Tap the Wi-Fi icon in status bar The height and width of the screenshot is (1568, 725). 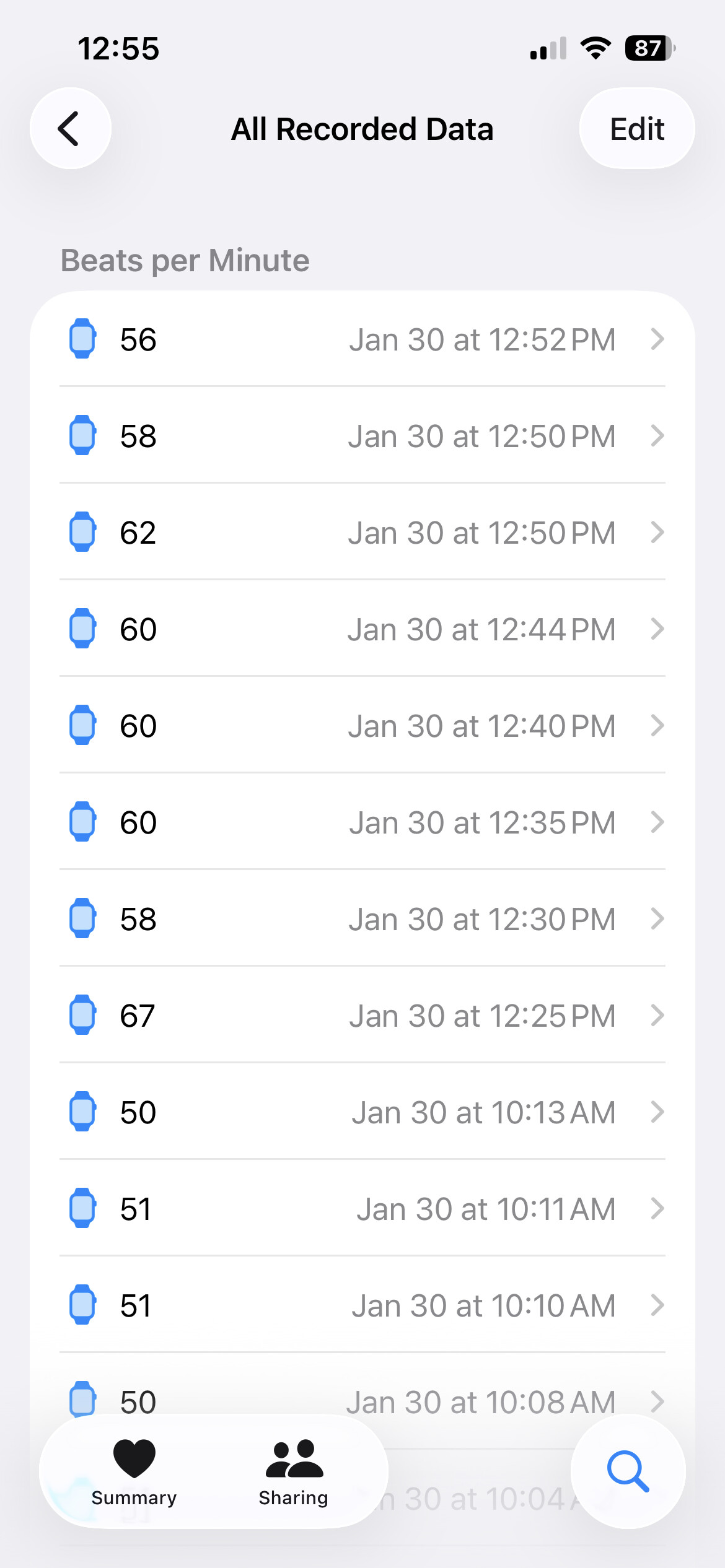coord(595,48)
